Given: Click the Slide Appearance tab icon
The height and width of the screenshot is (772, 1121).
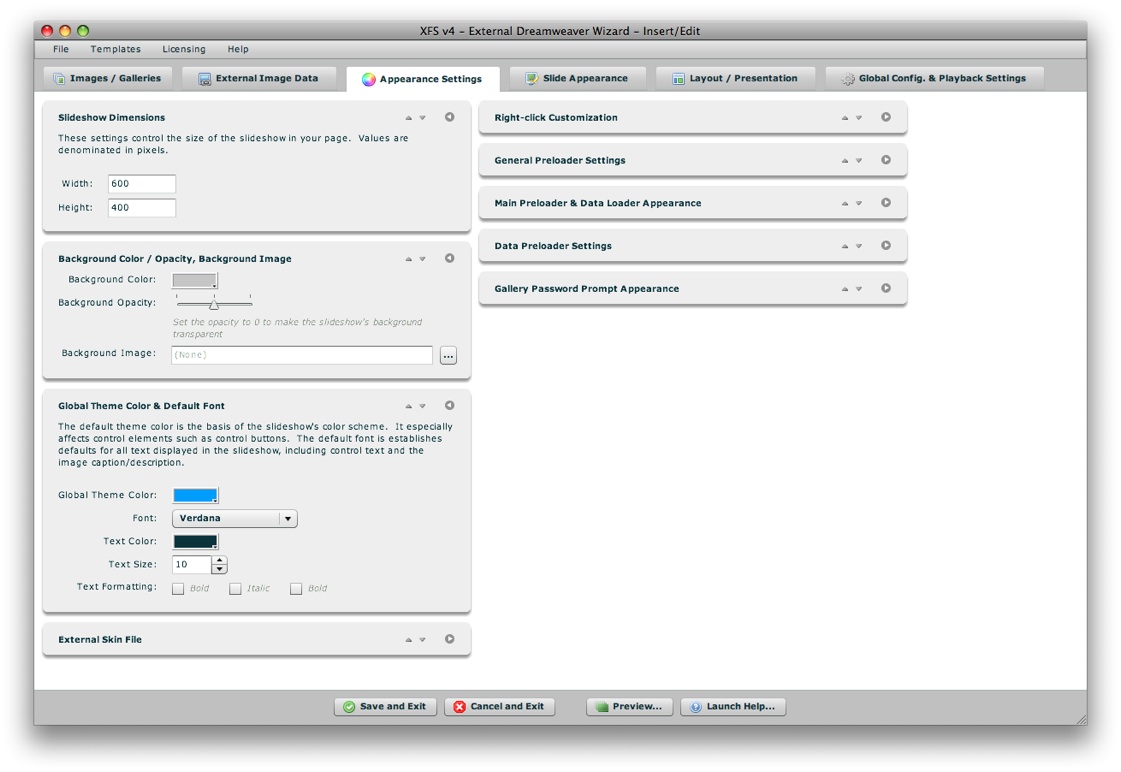Looking at the screenshot, I should pos(531,78).
